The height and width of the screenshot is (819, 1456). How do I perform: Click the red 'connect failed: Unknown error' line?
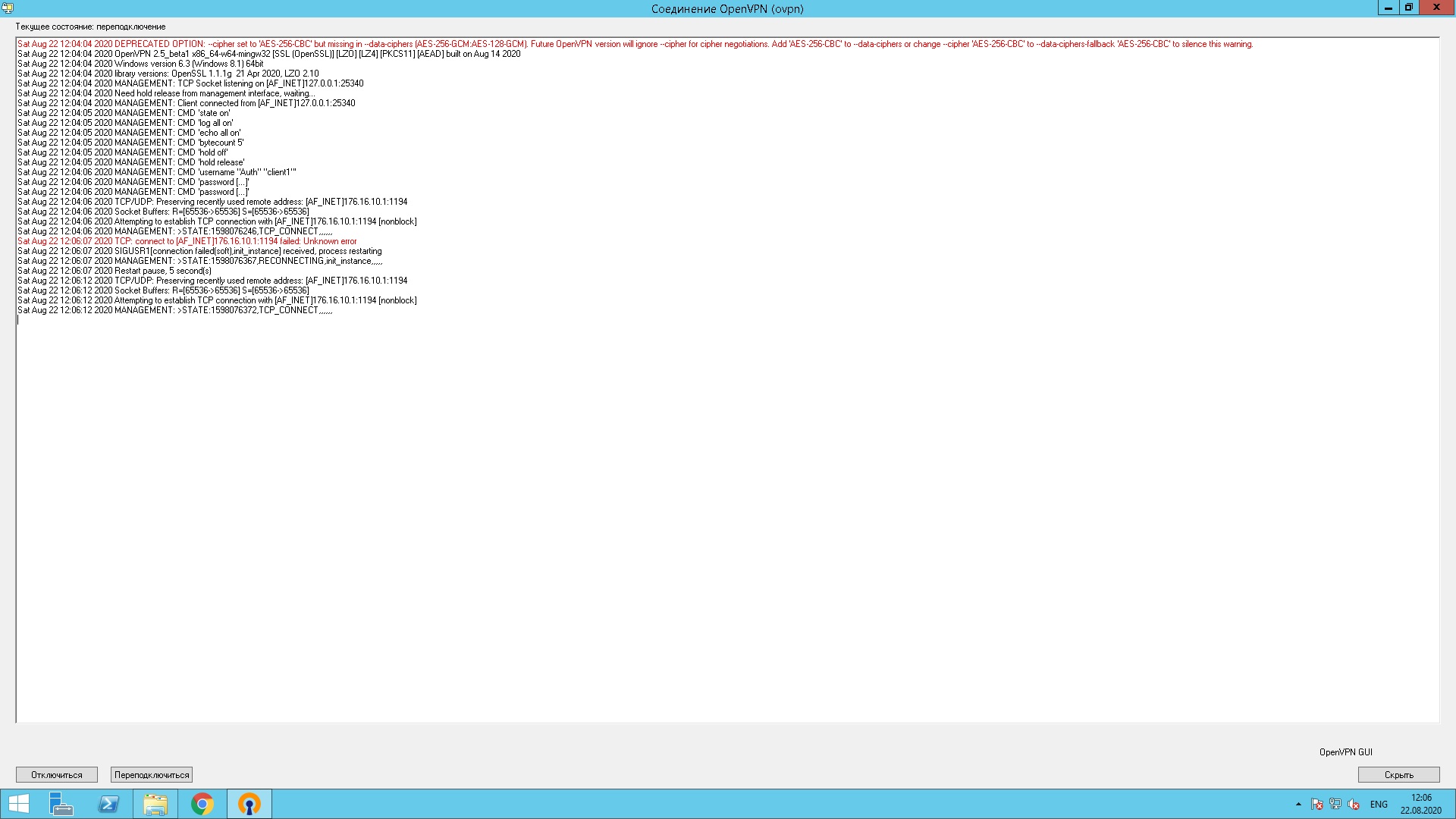tap(187, 241)
